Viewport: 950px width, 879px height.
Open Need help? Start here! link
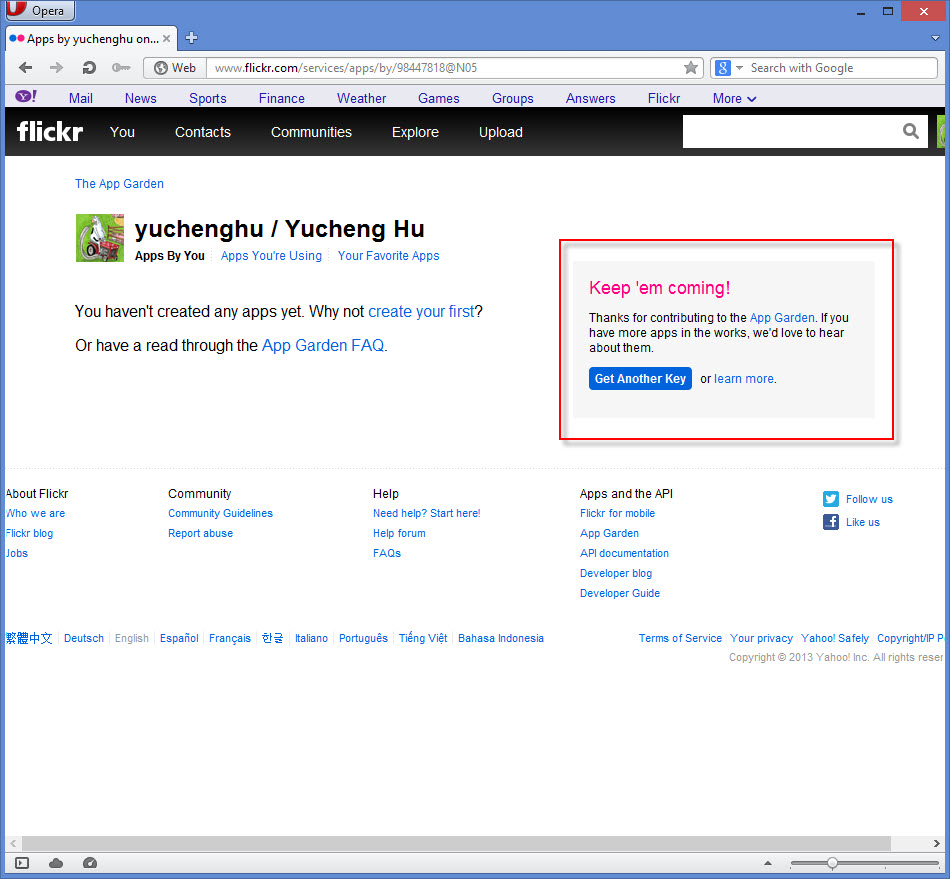coord(427,513)
